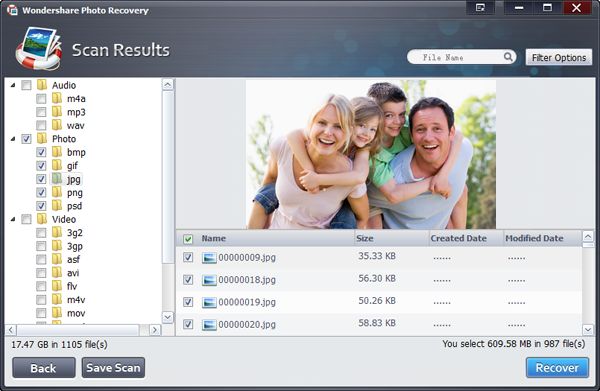Uncheck the gif checkbox
The image size is (600, 391).
tap(41, 166)
